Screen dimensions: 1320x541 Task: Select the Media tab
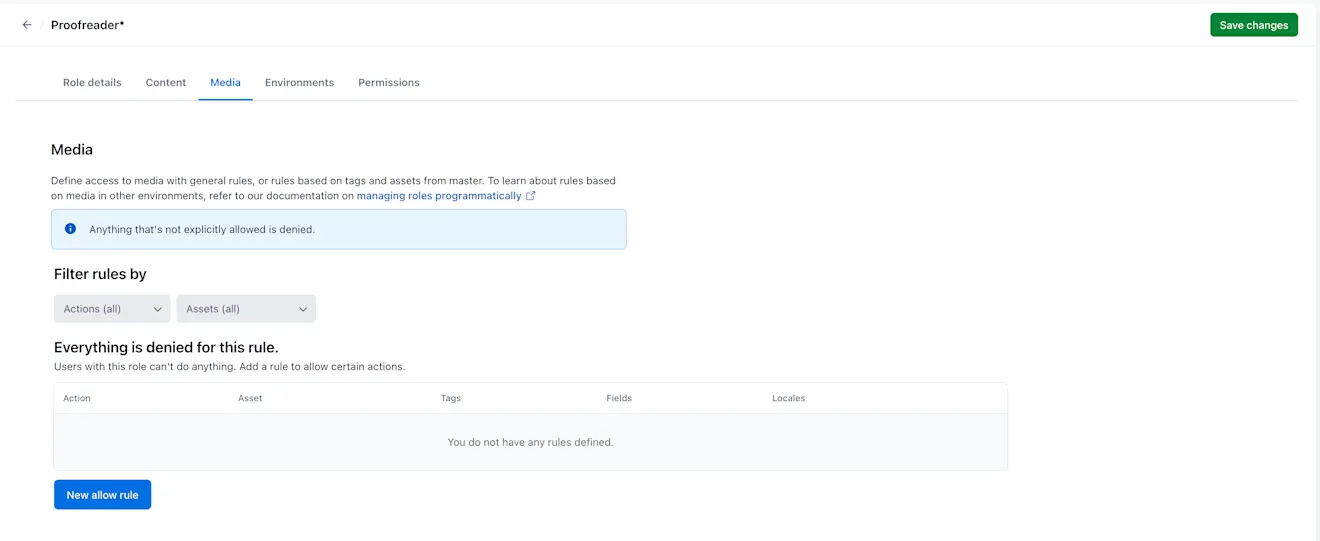pos(225,82)
